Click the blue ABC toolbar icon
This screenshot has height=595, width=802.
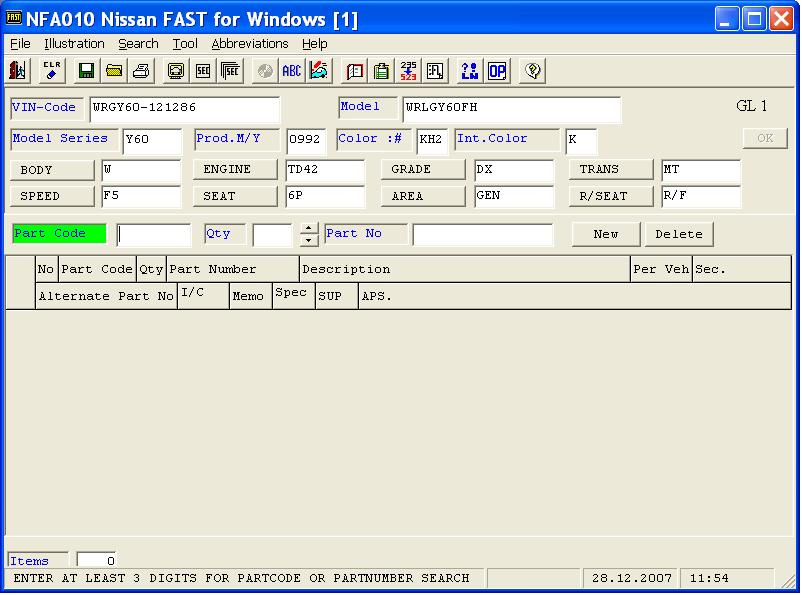(292, 71)
